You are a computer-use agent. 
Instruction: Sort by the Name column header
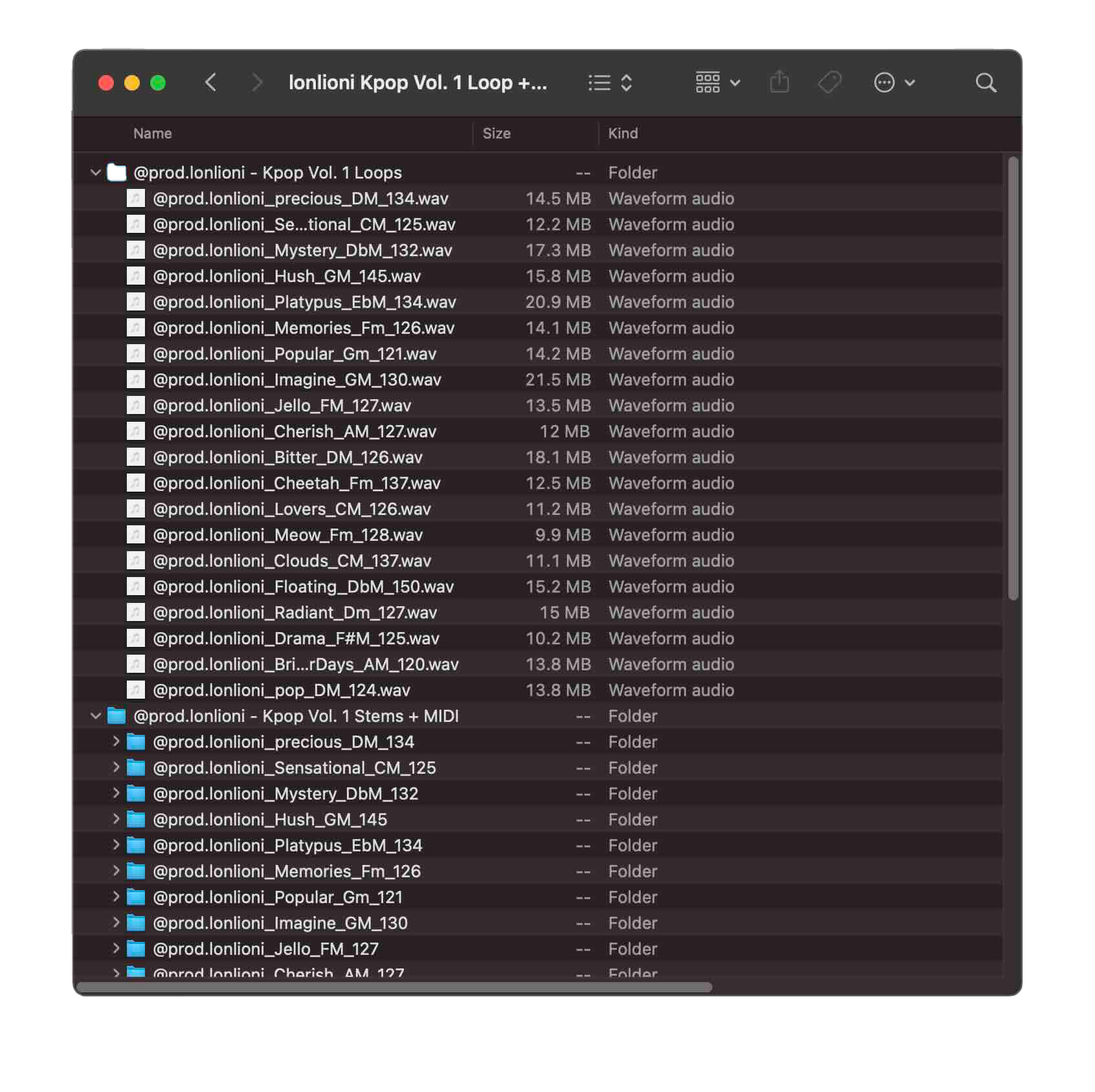click(x=153, y=133)
